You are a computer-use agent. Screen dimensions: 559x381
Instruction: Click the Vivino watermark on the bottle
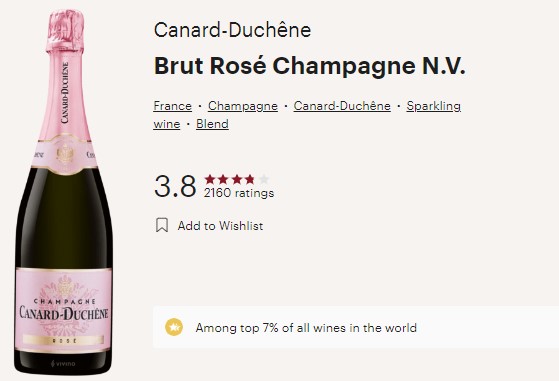point(63,364)
